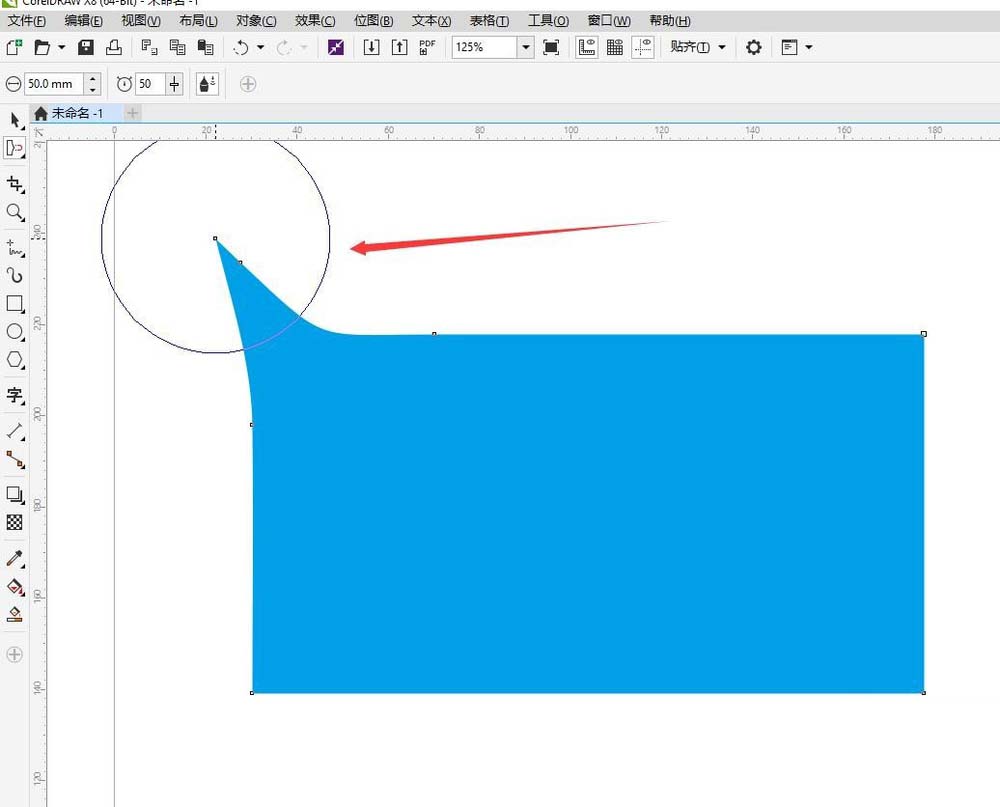This screenshot has width=1000, height=807.
Task: Open the 工具(O) menu
Action: [x=548, y=21]
